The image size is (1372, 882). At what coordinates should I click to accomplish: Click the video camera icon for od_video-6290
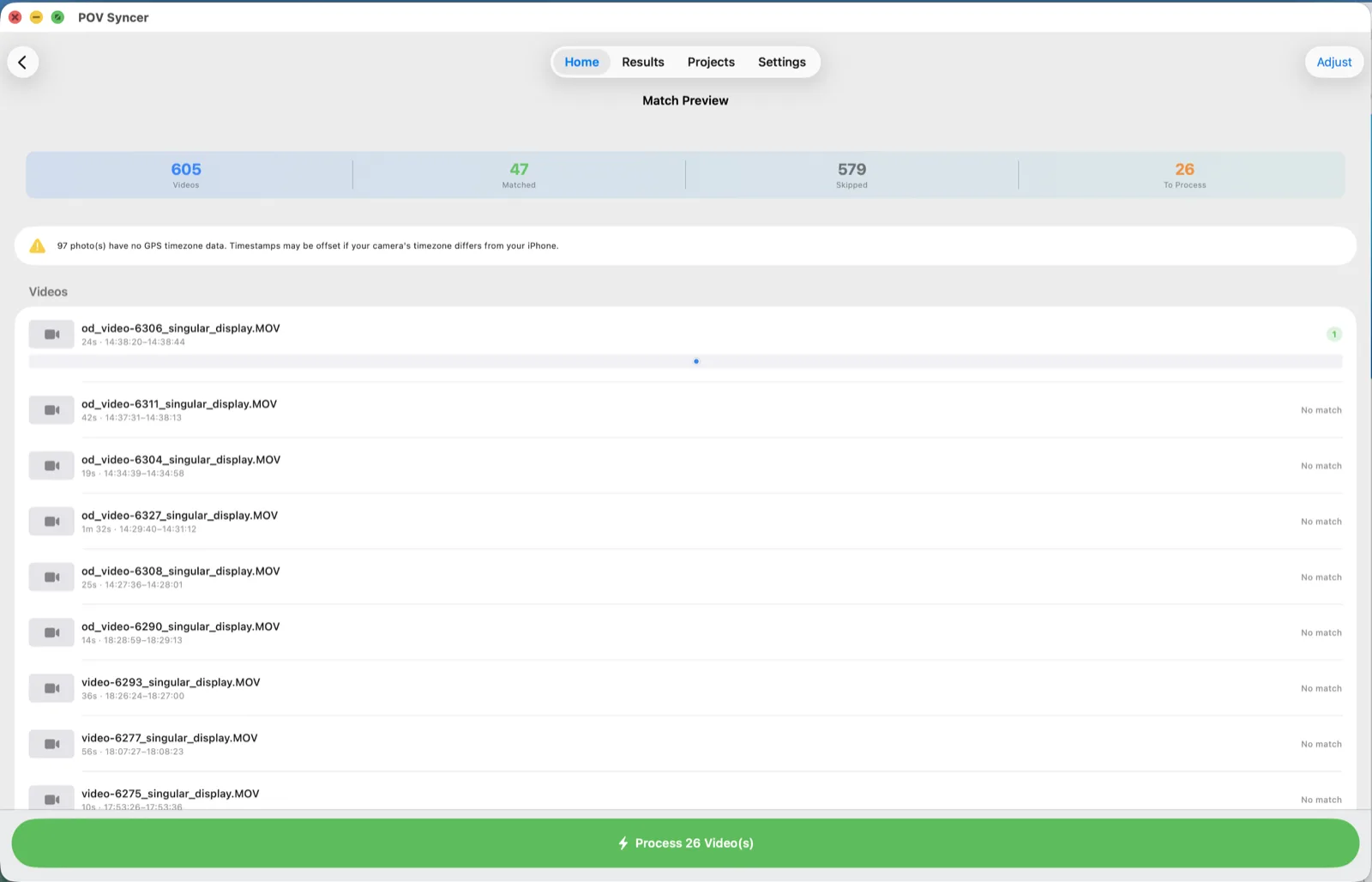pyautogui.click(x=51, y=633)
